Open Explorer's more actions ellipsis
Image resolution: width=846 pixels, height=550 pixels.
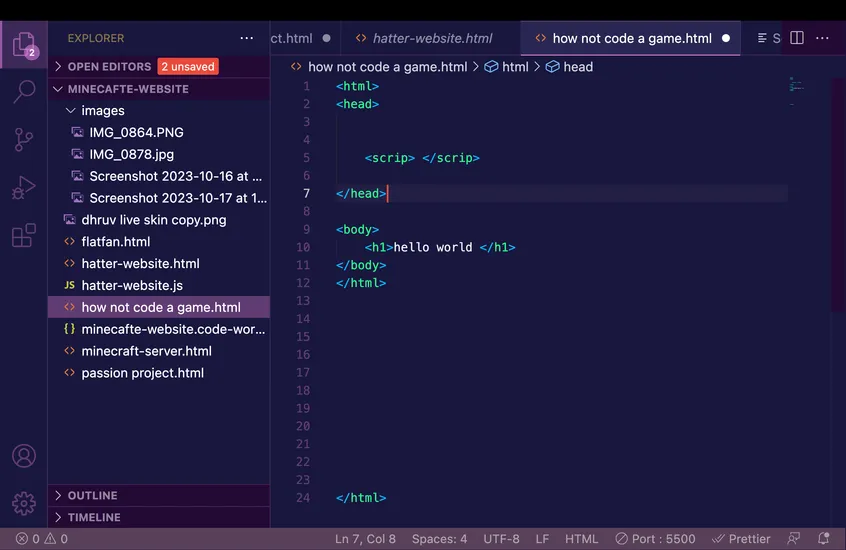pyautogui.click(x=247, y=38)
